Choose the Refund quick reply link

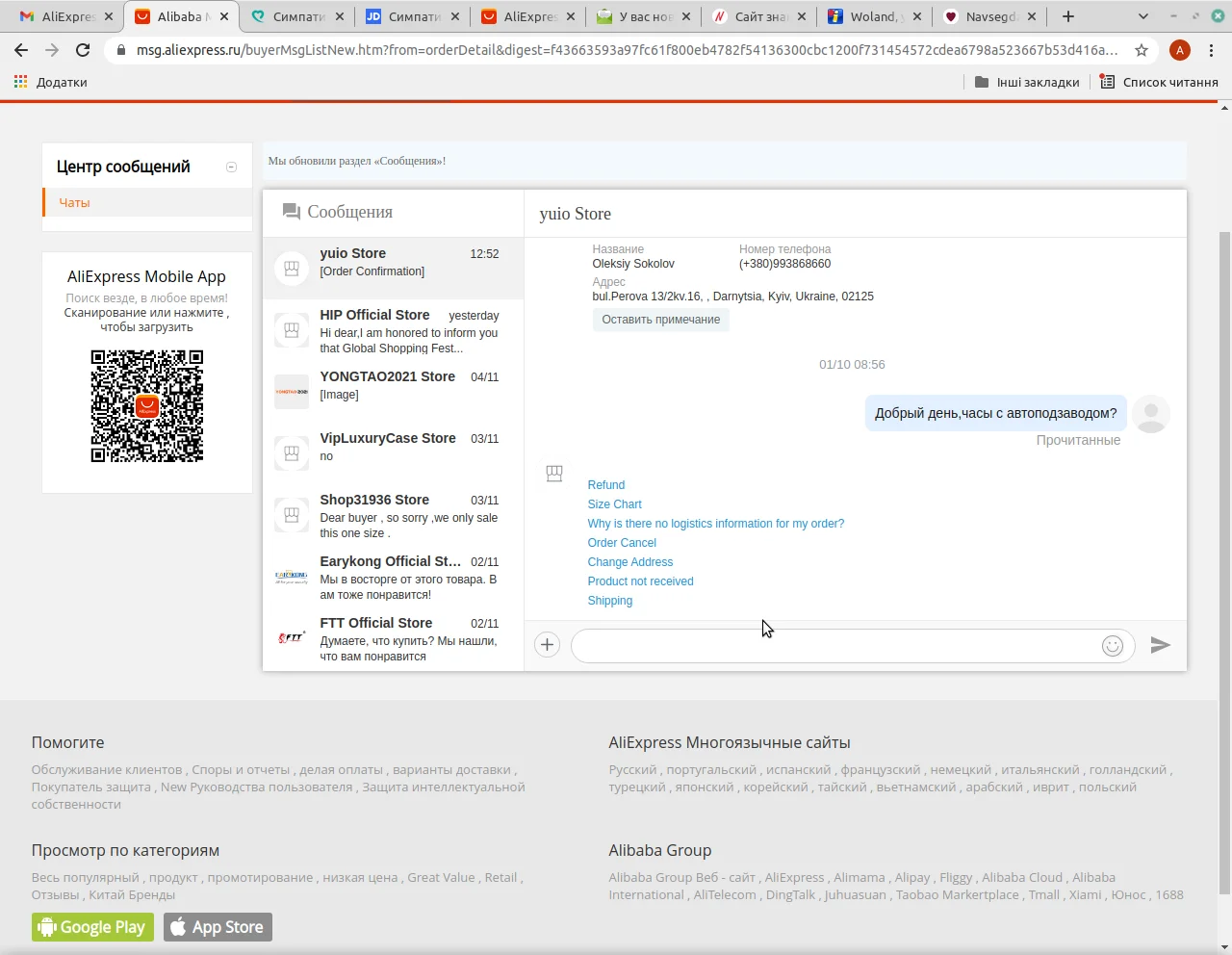coord(606,485)
